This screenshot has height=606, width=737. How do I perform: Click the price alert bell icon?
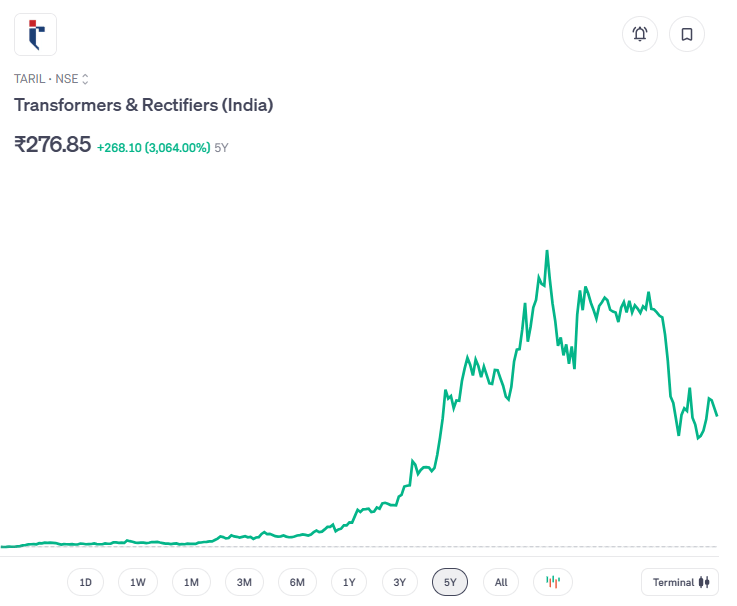(x=640, y=34)
